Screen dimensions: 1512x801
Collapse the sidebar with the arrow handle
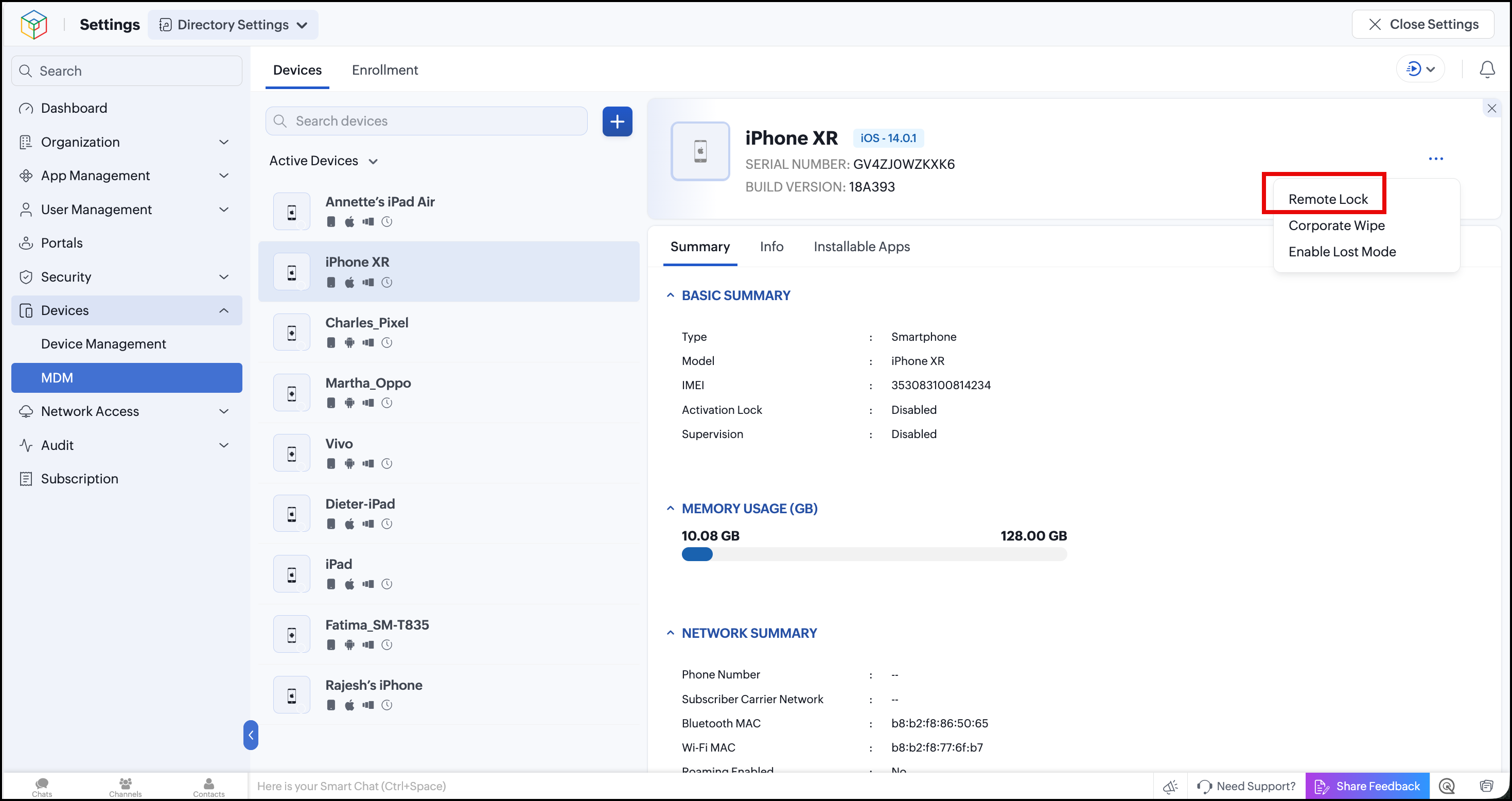[x=251, y=735]
